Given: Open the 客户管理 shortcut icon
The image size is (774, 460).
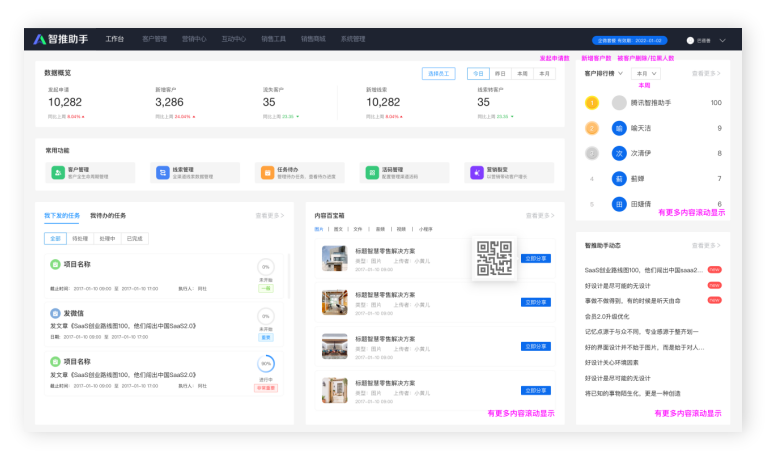Looking at the screenshot, I should coord(57,173).
